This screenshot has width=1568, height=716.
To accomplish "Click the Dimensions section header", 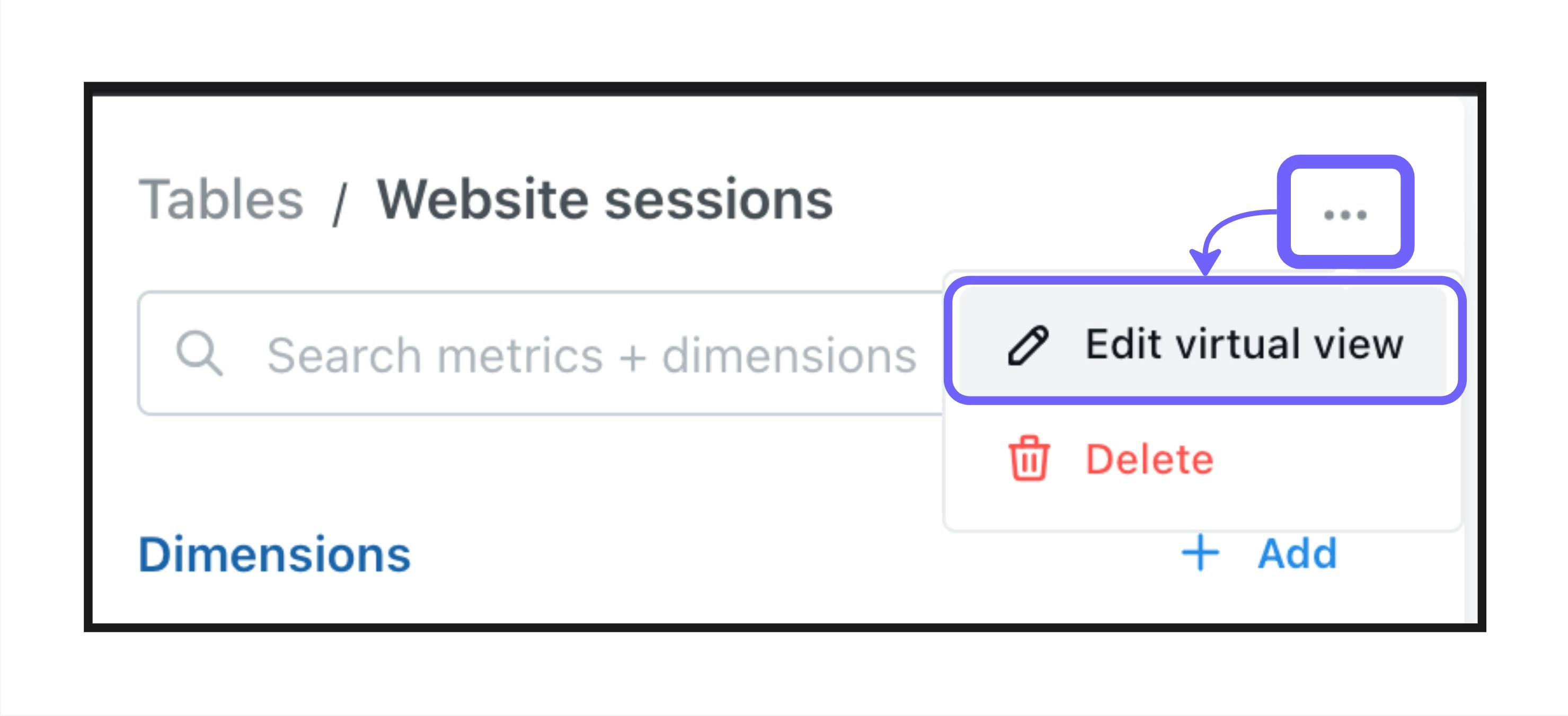I will tap(274, 554).
